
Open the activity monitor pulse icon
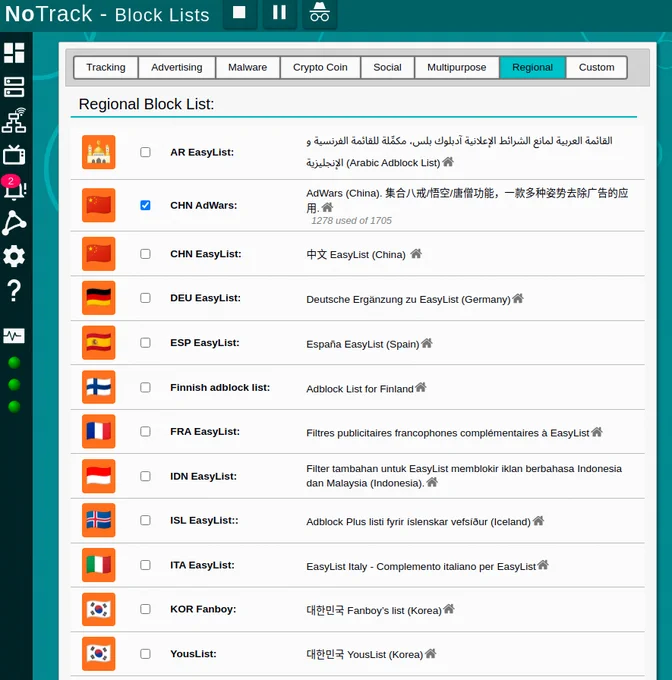click(14, 336)
